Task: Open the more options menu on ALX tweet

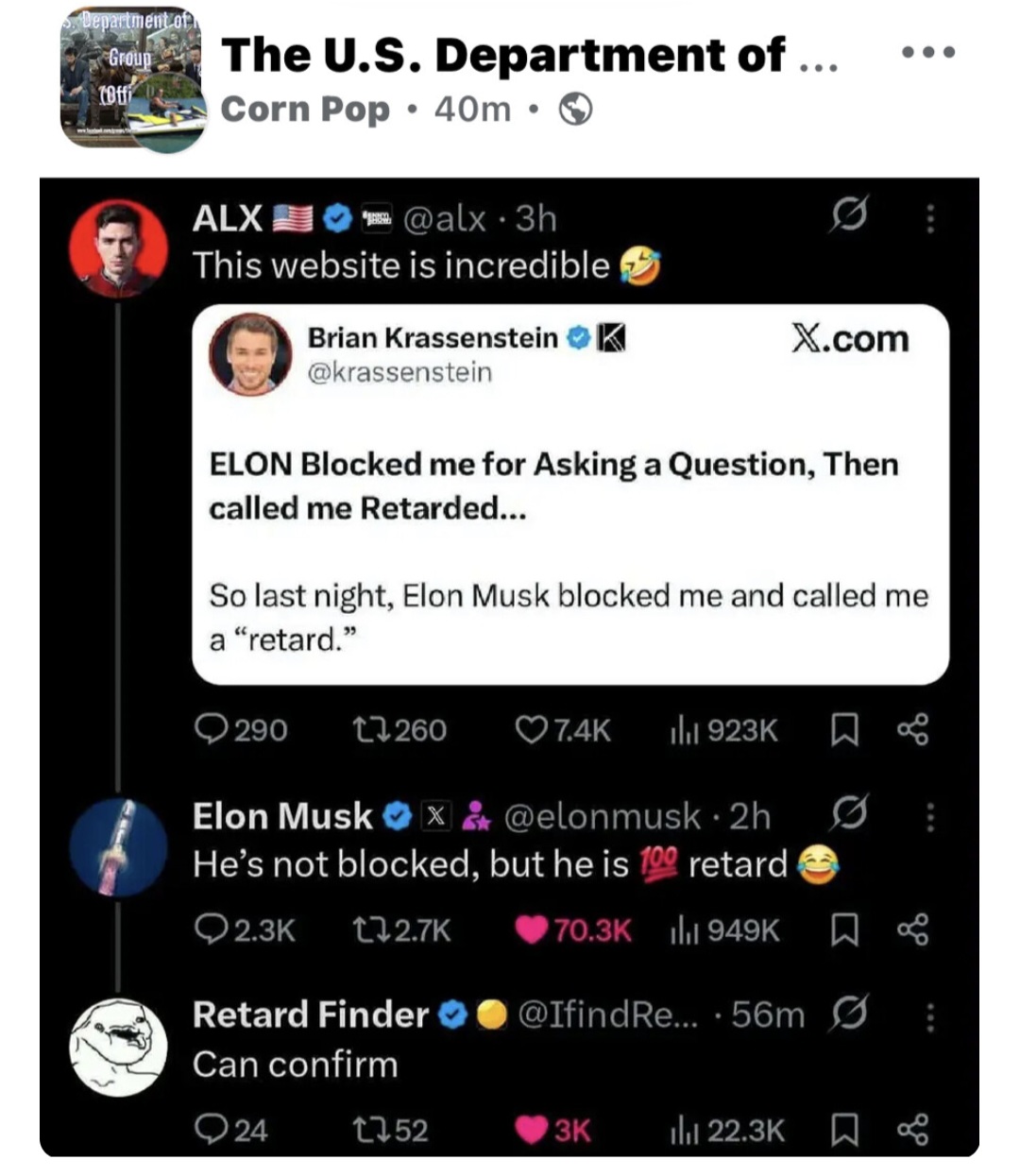Action: 930,218
